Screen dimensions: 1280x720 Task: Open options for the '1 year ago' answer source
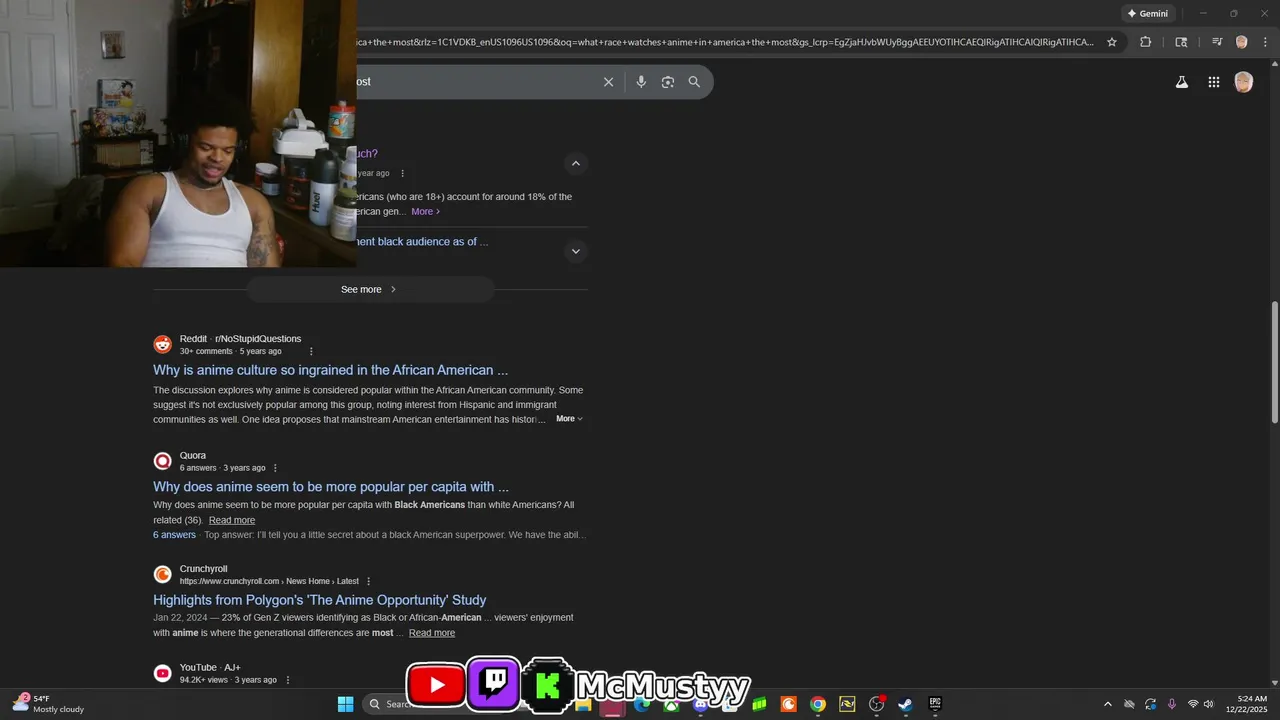pyautogui.click(x=403, y=173)
